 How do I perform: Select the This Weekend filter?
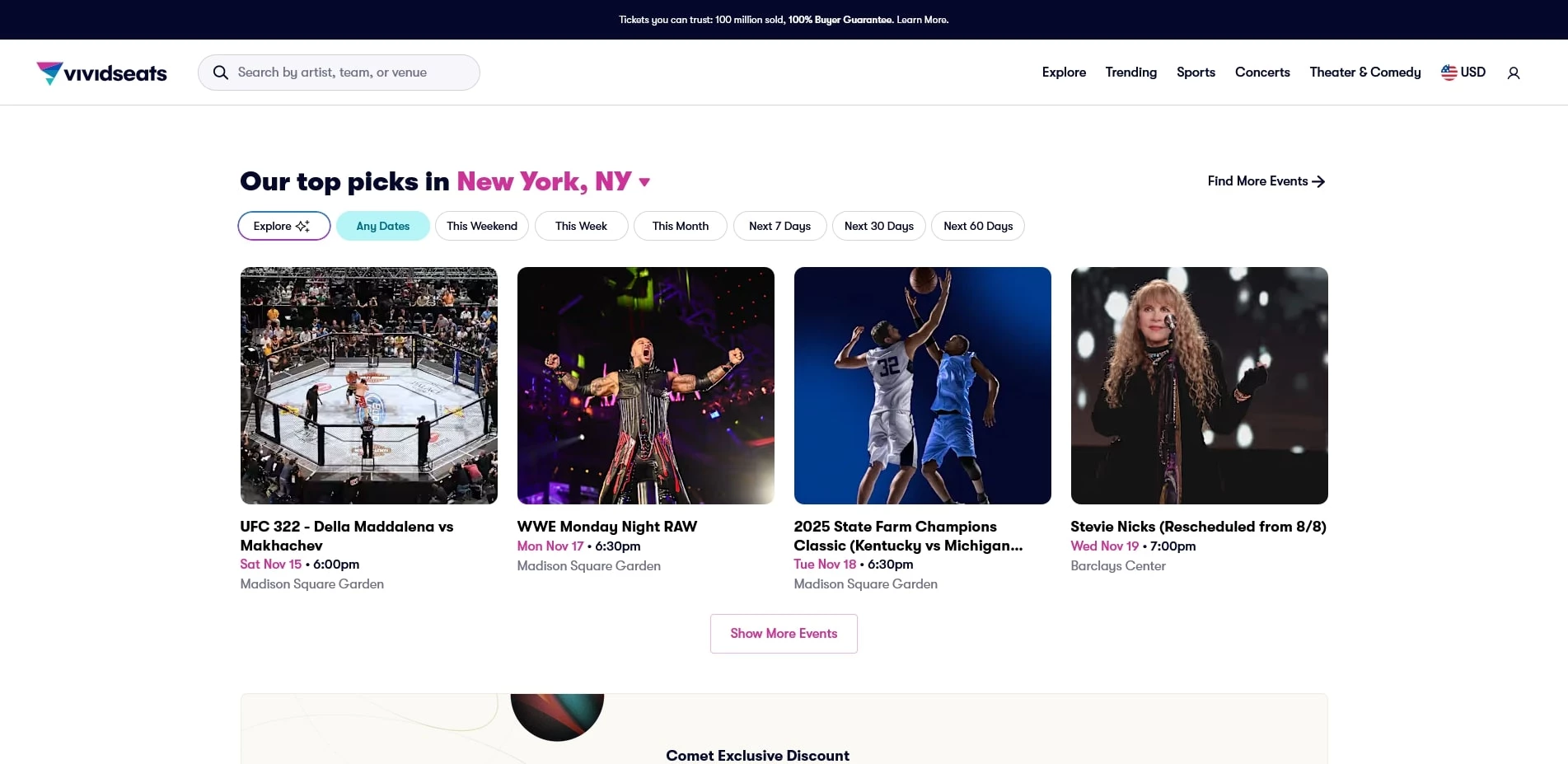click(481, 226)
